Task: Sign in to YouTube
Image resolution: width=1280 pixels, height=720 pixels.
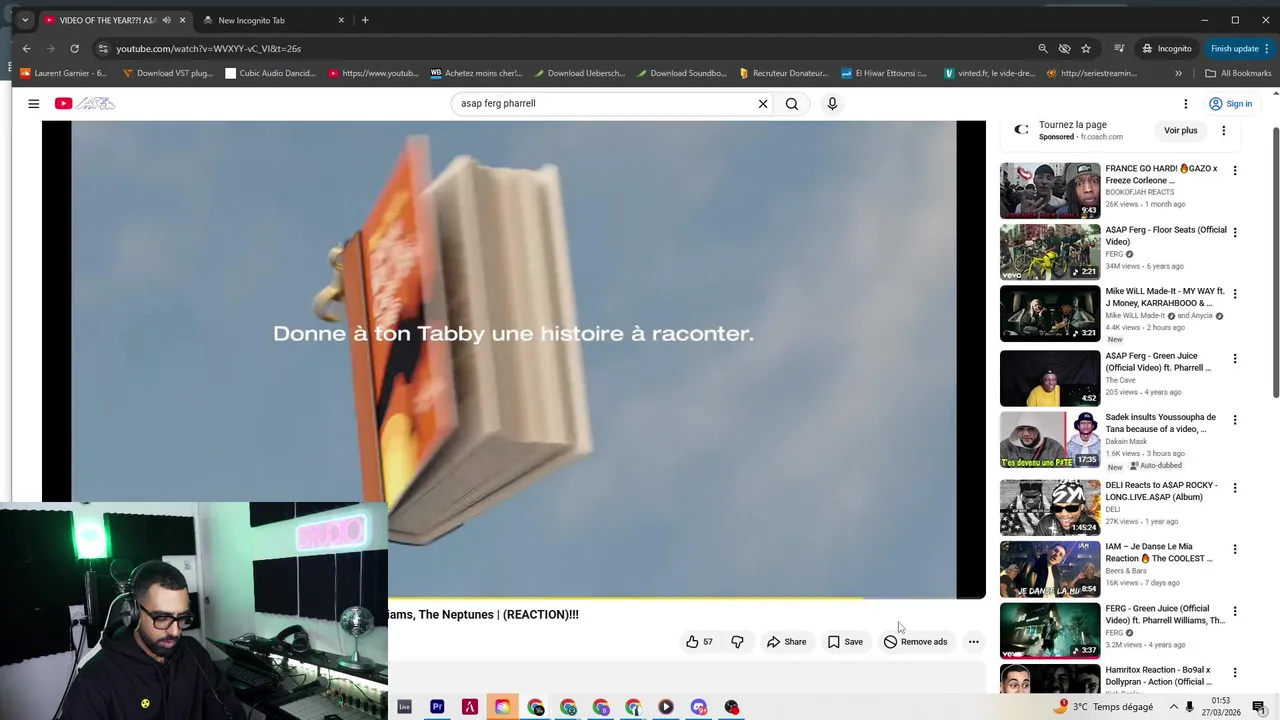Action: tap(1230, 104)
